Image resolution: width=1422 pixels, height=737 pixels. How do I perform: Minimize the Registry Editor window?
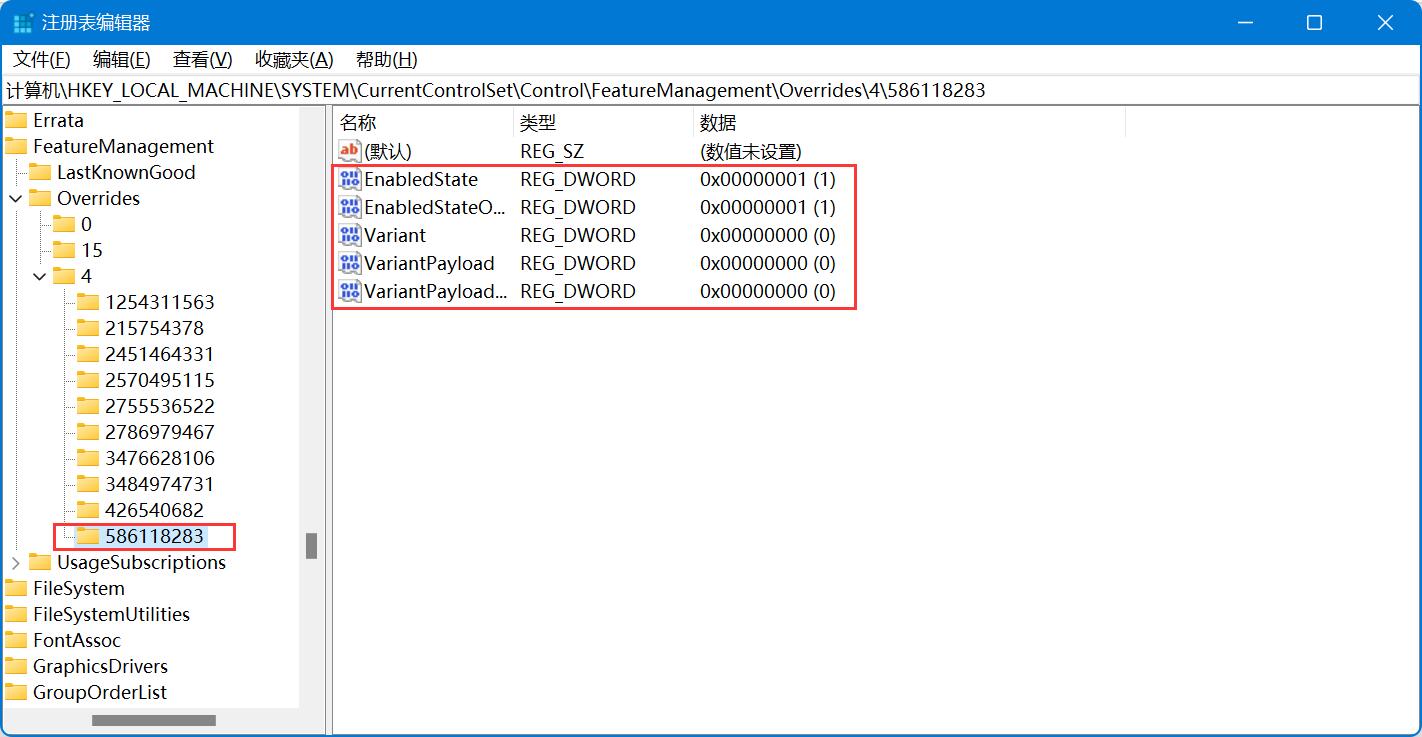1244,22
